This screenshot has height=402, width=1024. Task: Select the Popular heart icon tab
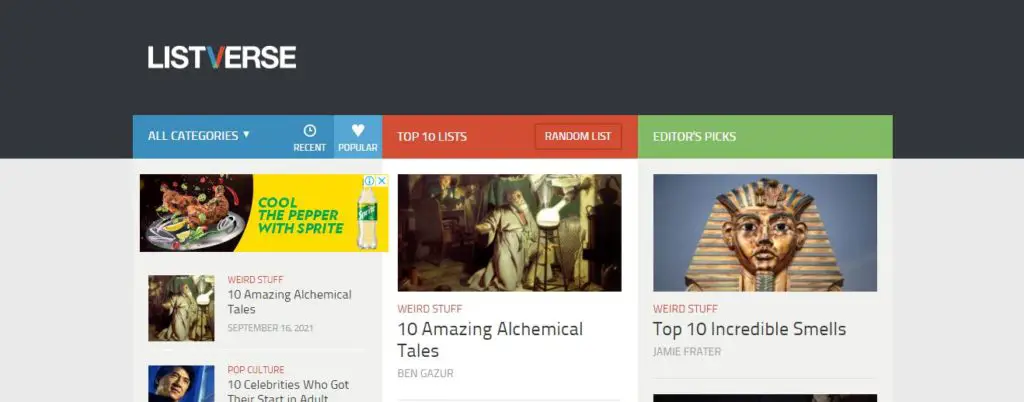358,137
